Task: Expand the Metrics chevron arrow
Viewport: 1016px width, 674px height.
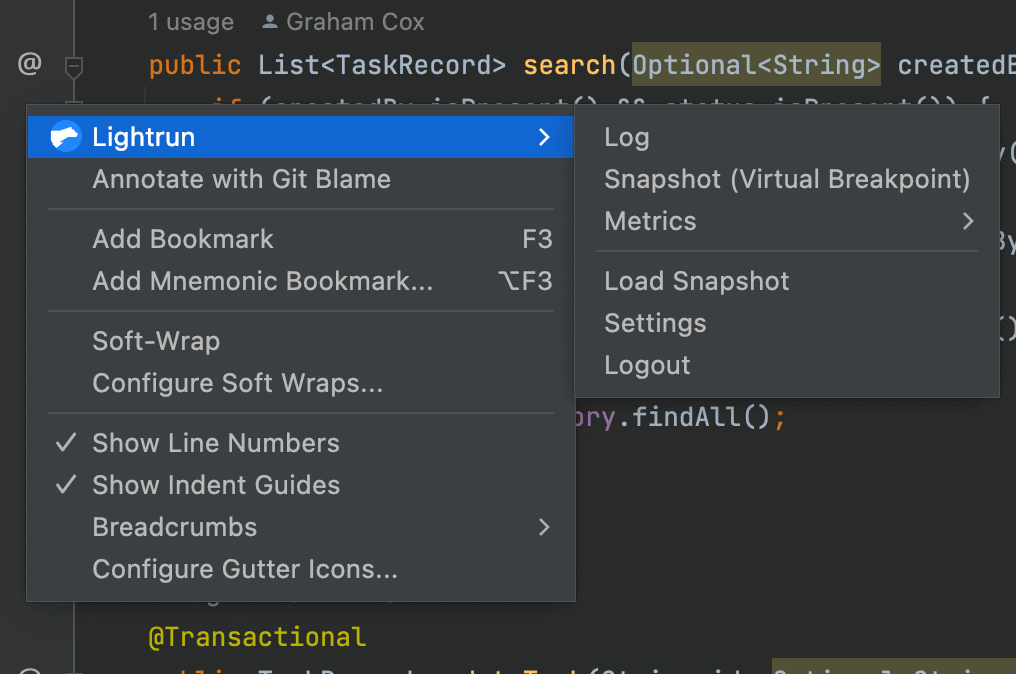Action: pos(968,222)
